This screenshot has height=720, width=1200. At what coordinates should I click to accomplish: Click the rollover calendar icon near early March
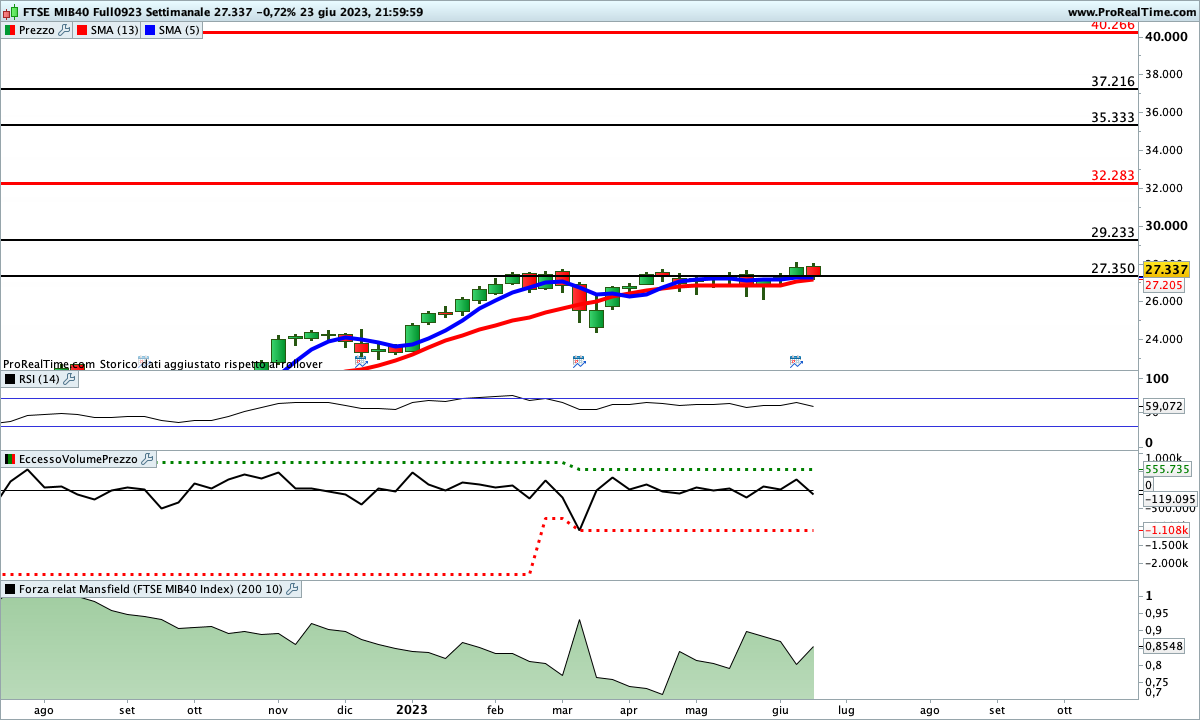coord(578,361)
